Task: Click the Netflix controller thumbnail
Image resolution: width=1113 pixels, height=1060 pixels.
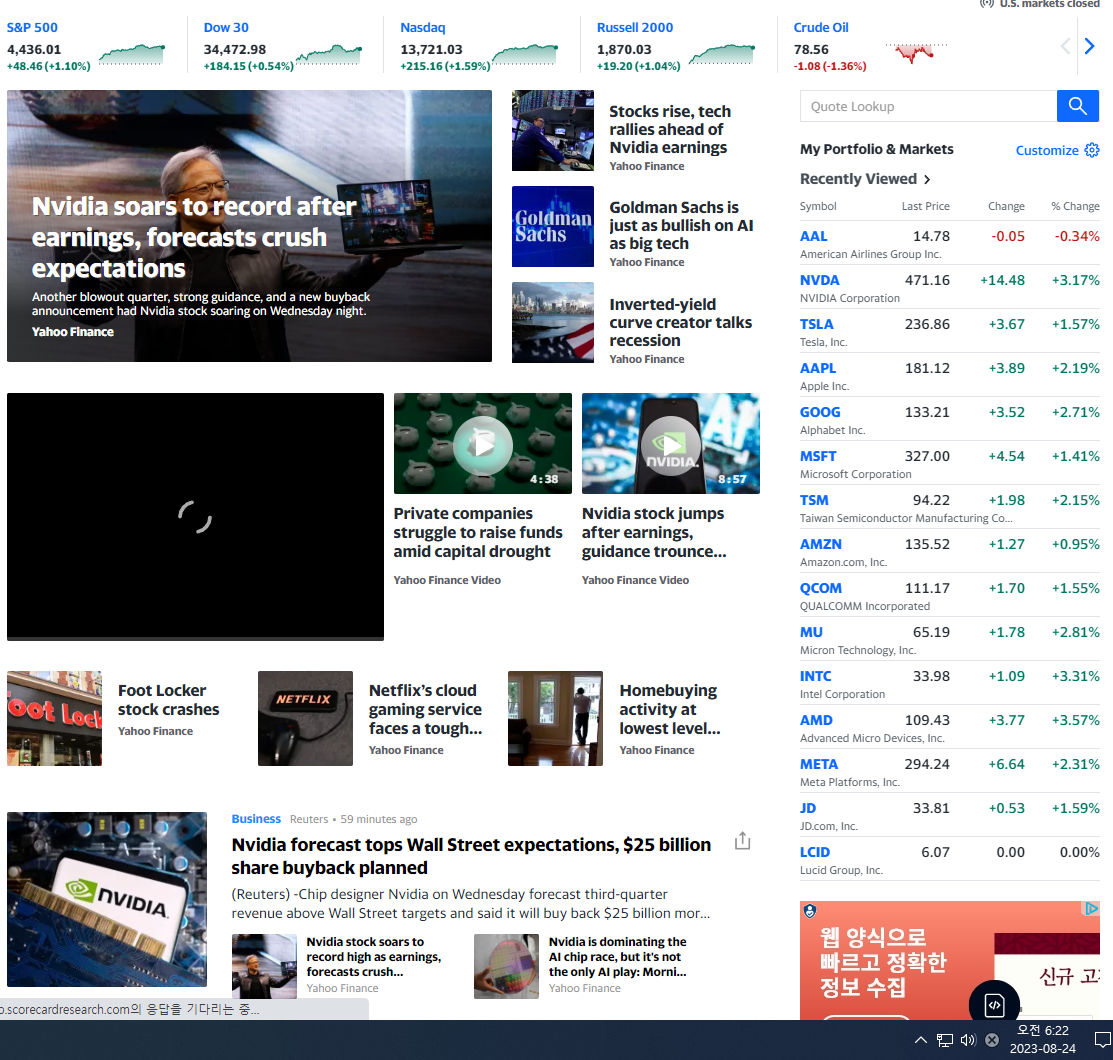Action: pos(305,718)
